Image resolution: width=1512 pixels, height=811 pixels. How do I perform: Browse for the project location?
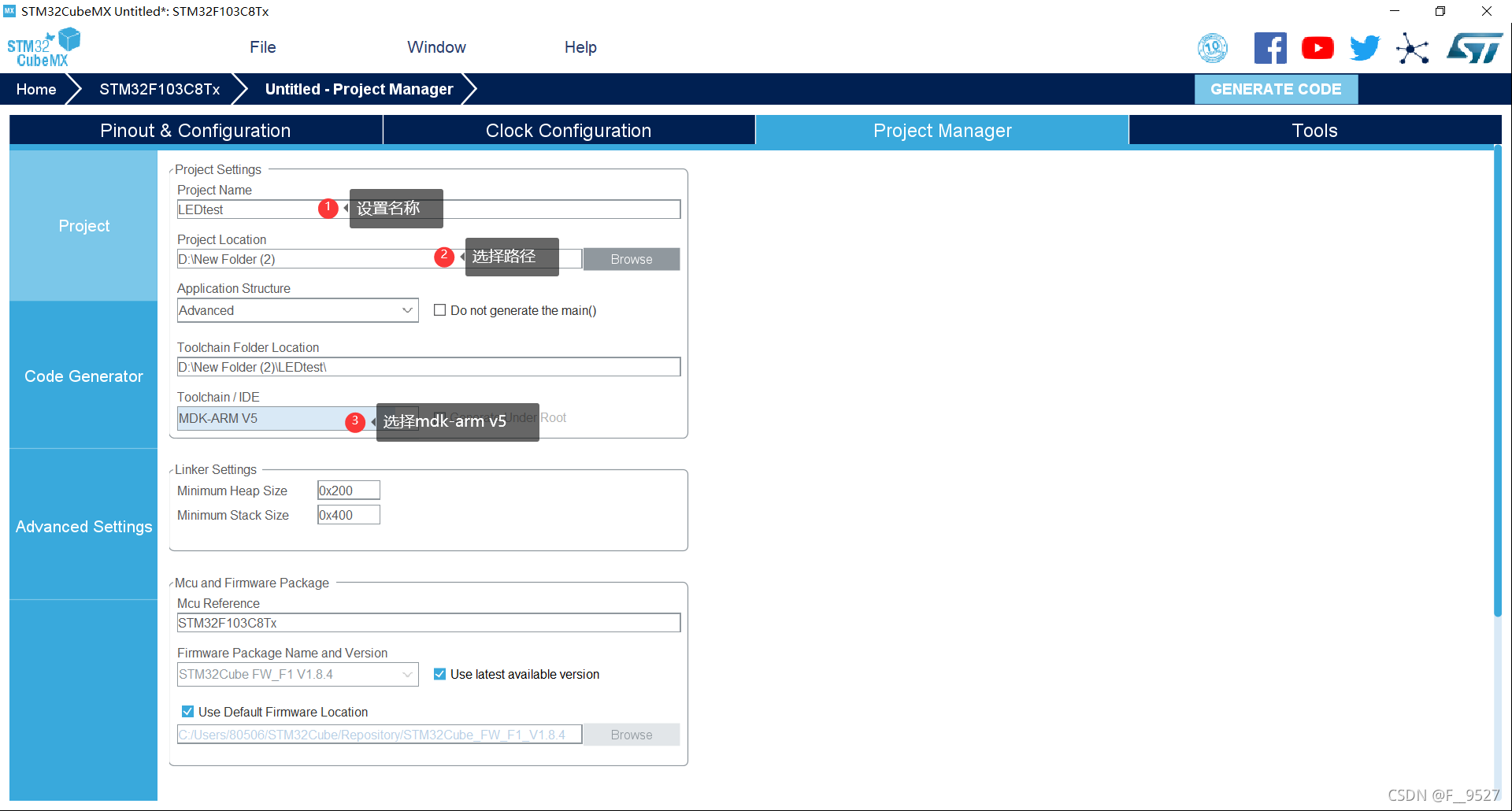tap(632, 259)
